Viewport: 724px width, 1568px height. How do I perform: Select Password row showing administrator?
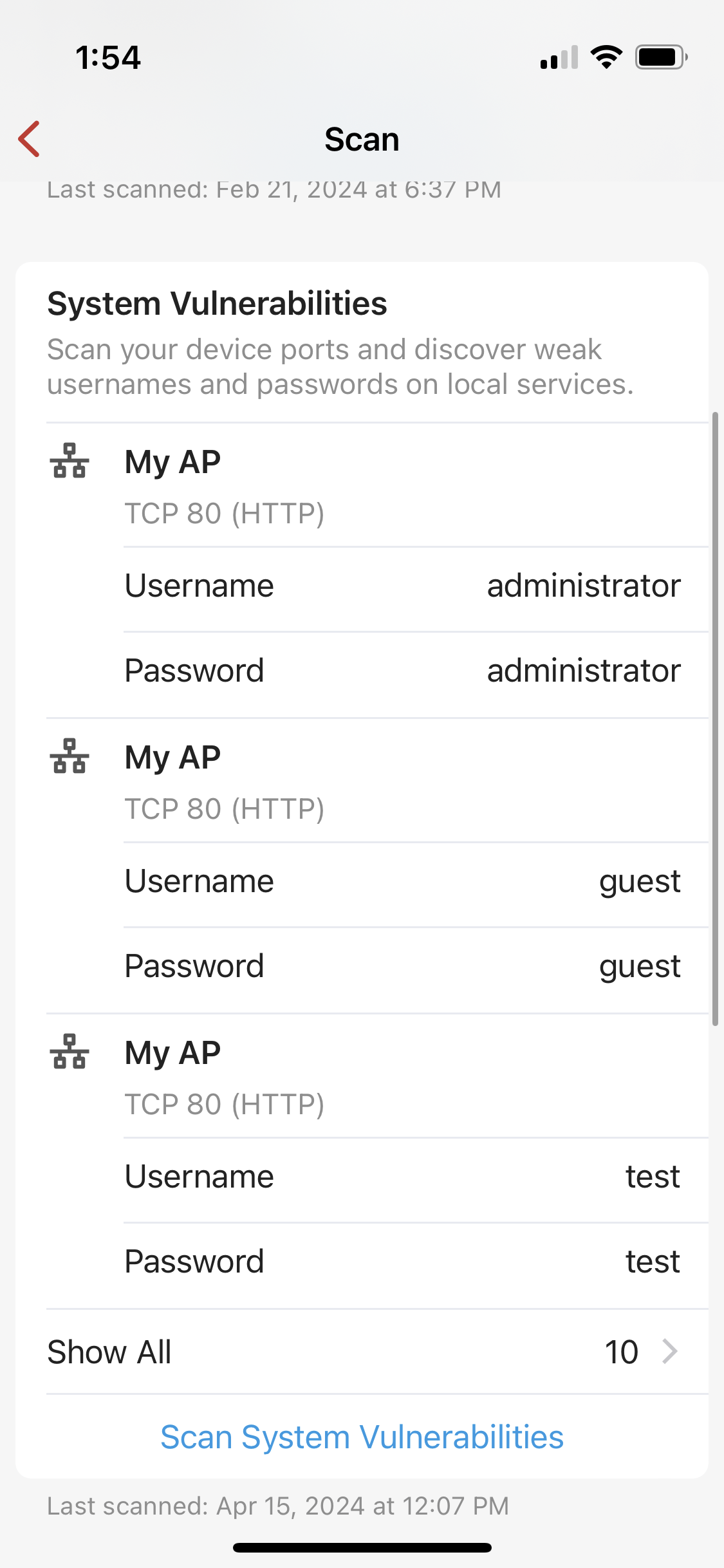click(x=416, y=673)
